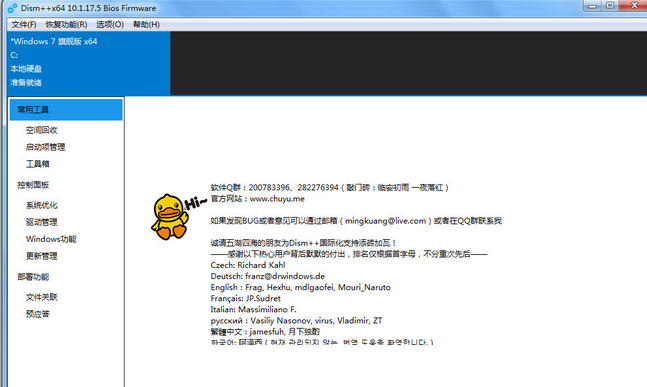Open Windows功能 in sidebar

tap(51, 239)
